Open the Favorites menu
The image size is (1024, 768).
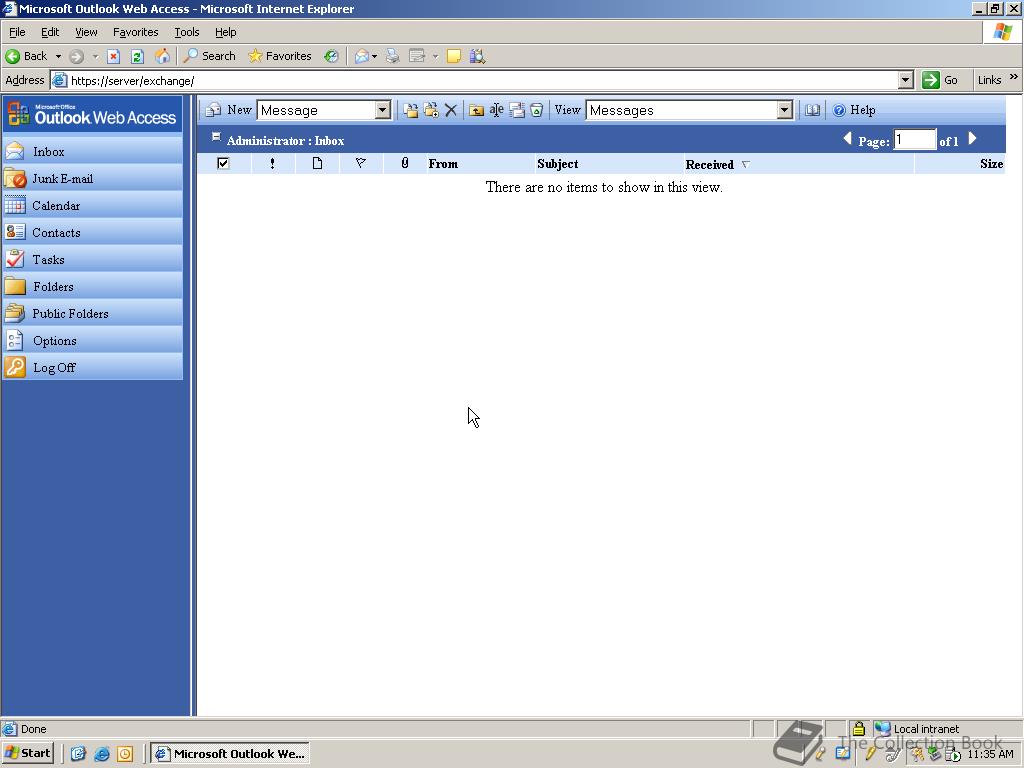(135, 32)
